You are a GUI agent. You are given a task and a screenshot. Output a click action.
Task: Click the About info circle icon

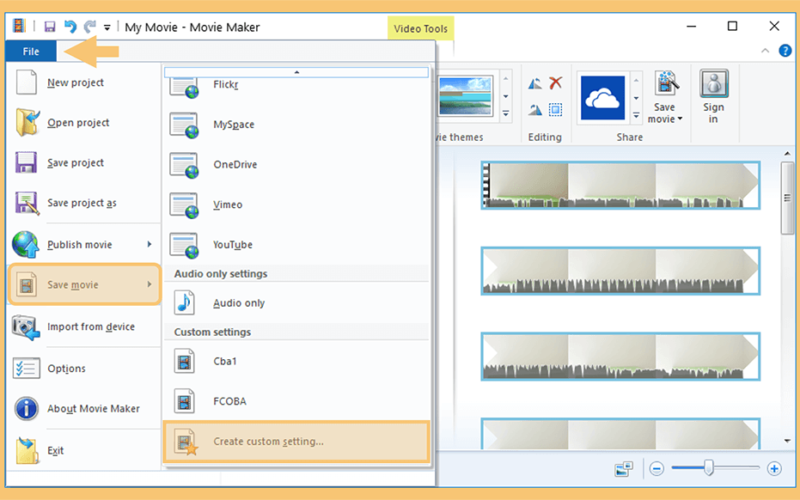pos(26,409)
